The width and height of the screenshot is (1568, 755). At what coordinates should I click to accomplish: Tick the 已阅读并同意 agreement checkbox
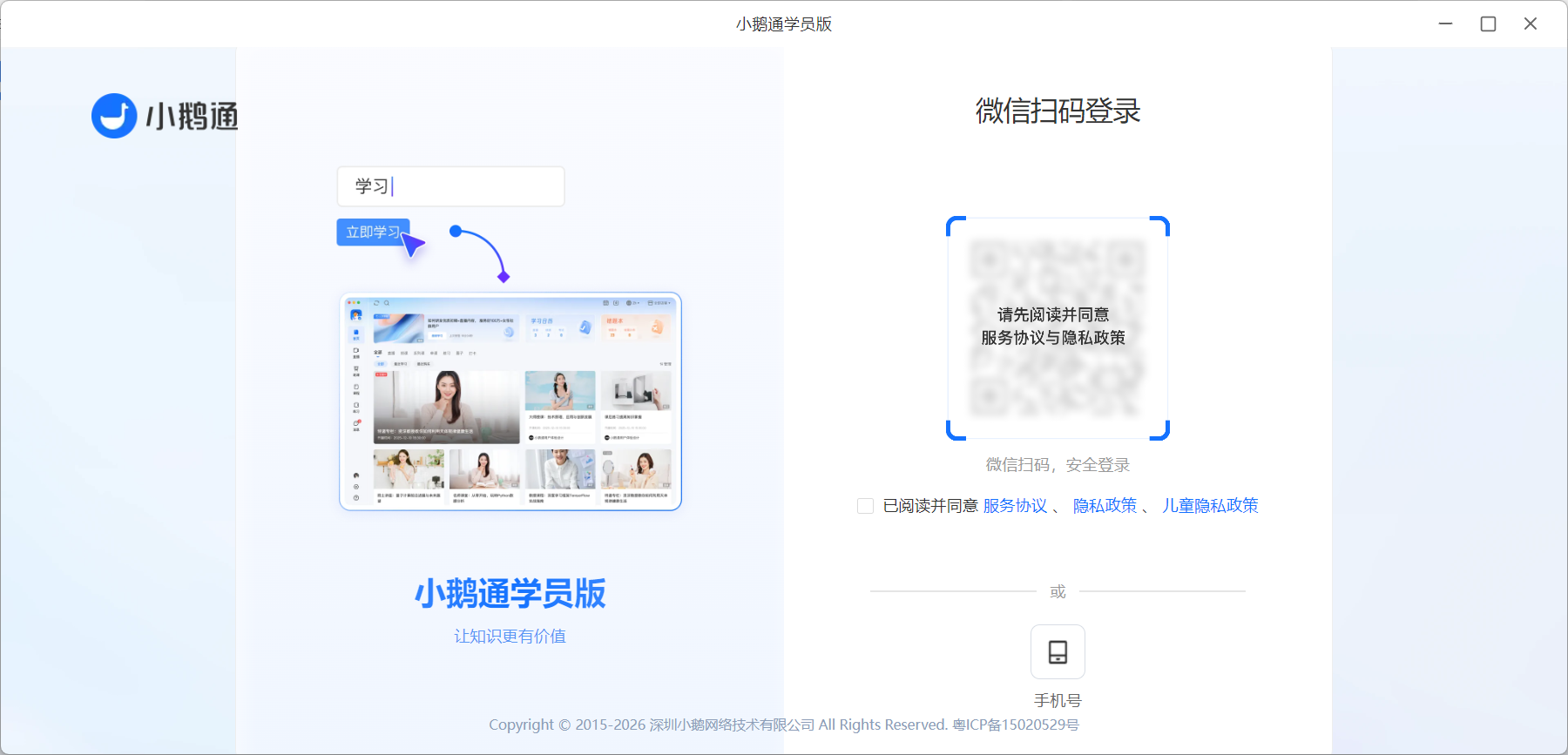coord(865,506)
